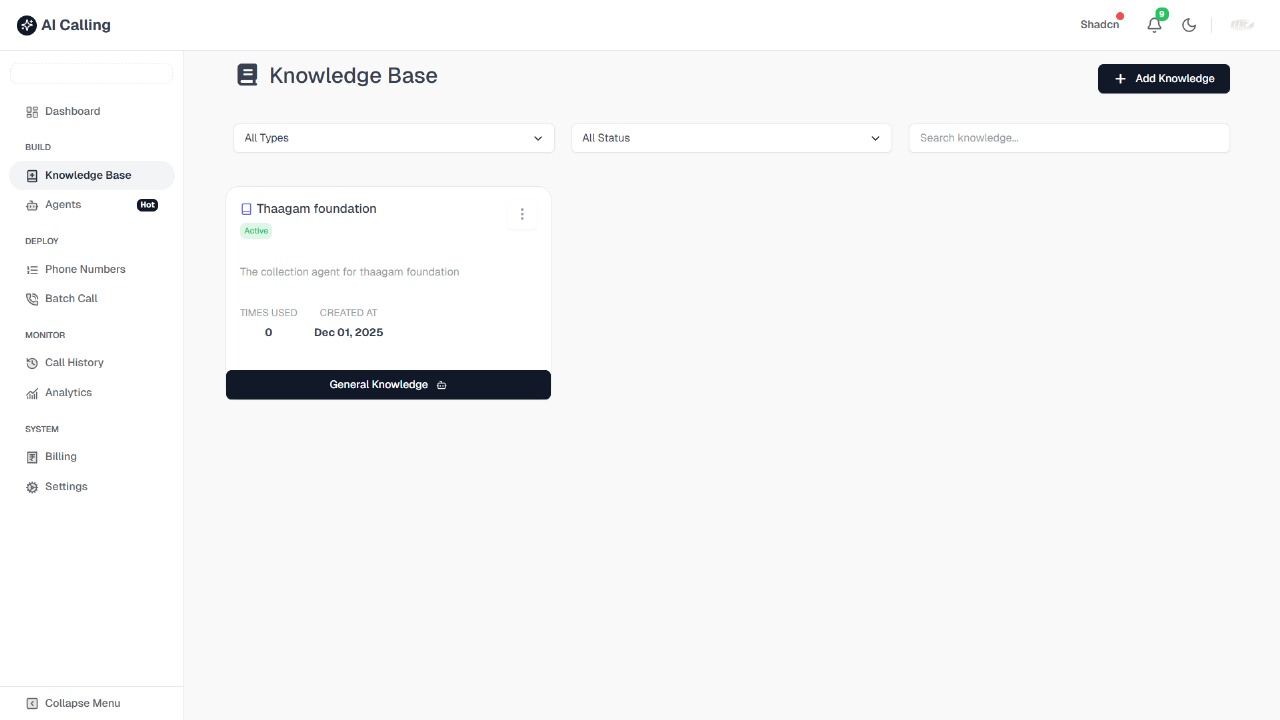Toggle the Active status badge on Thaagam foundation
This screenshot has height=720, width=1280.
click(x=256, y=231)
